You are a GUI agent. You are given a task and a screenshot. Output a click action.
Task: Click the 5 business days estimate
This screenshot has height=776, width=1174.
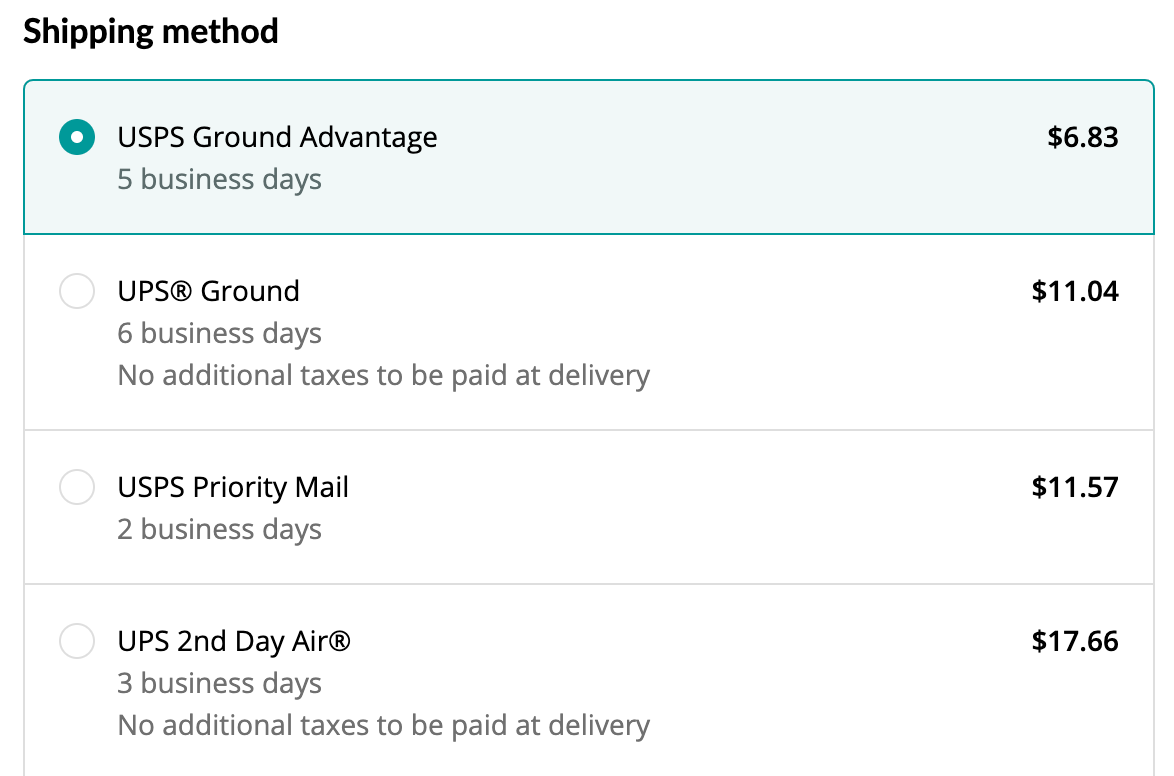point(219,180)
